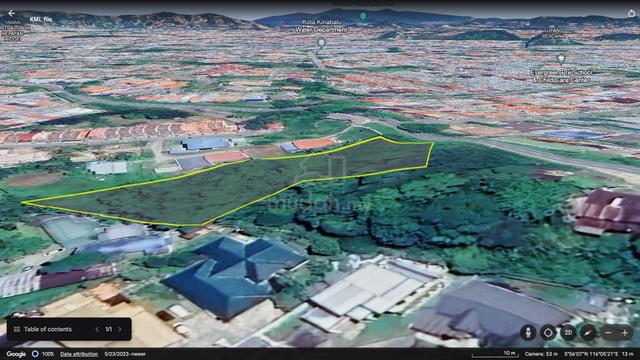The width and height of the screenshot is (640, 360).
Task: Click the Google logo in the status bar
Action: pyautogui.click(x=16, y=354)
